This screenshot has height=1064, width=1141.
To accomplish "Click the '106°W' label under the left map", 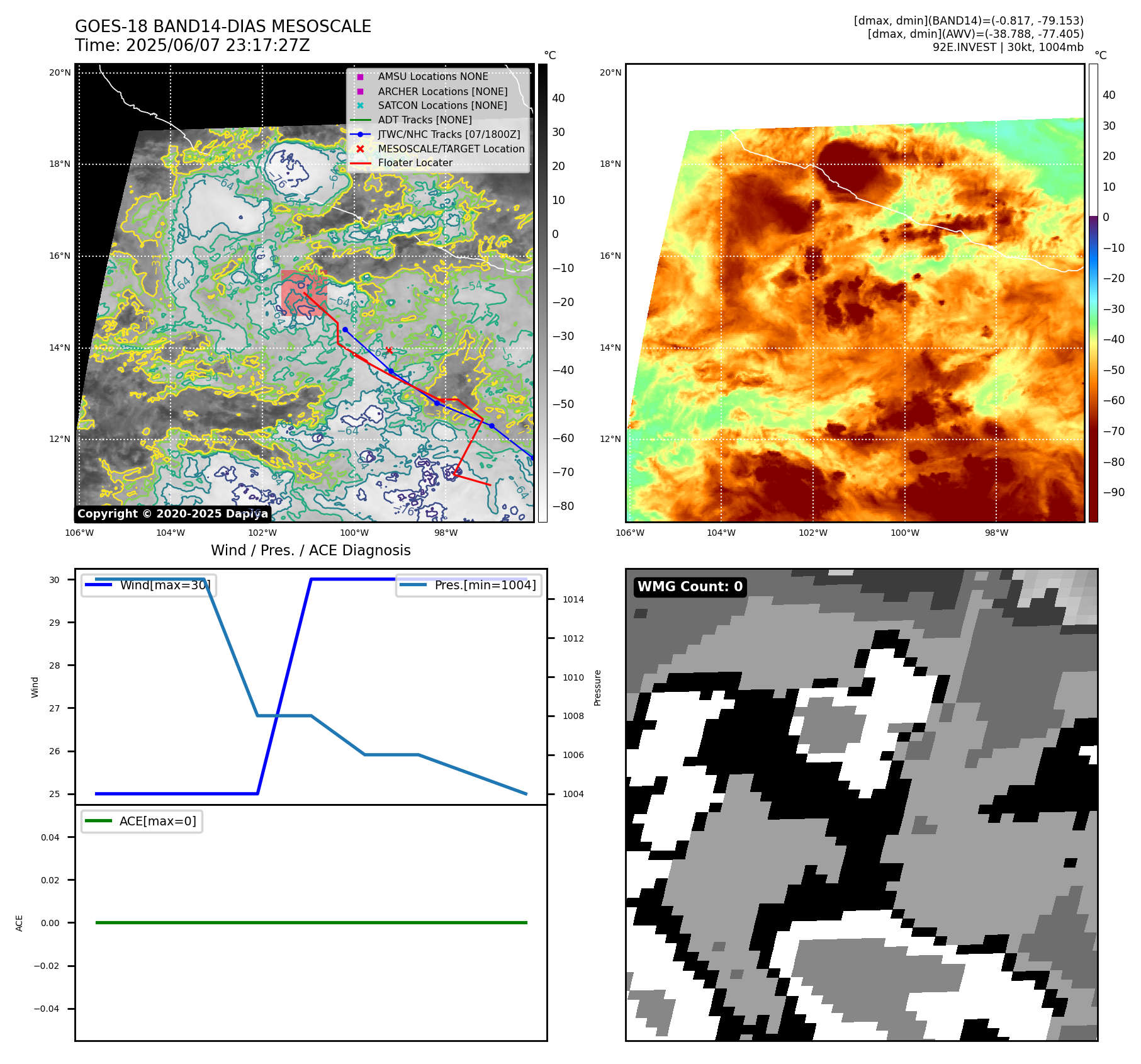I will coord(79,533).
